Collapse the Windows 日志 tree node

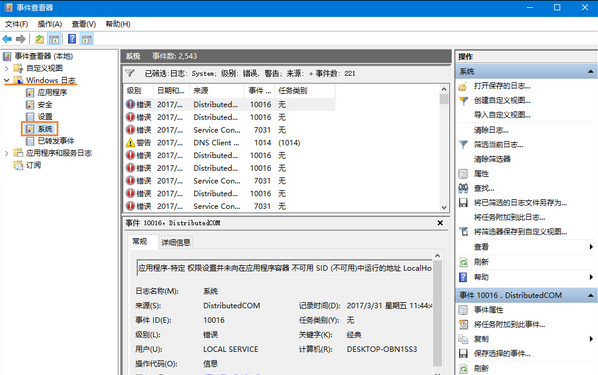6,80
